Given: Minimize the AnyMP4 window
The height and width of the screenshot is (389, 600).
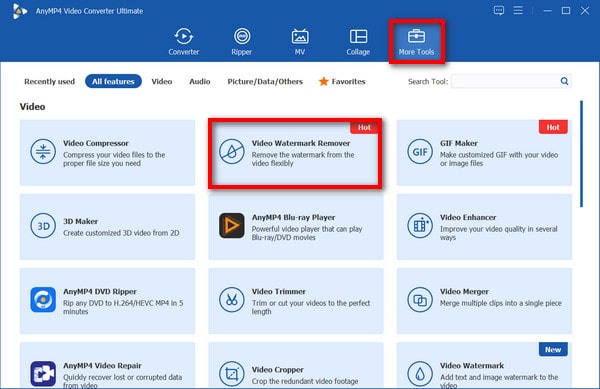Looking at the screenshot, I should click(x=547, y=11).
